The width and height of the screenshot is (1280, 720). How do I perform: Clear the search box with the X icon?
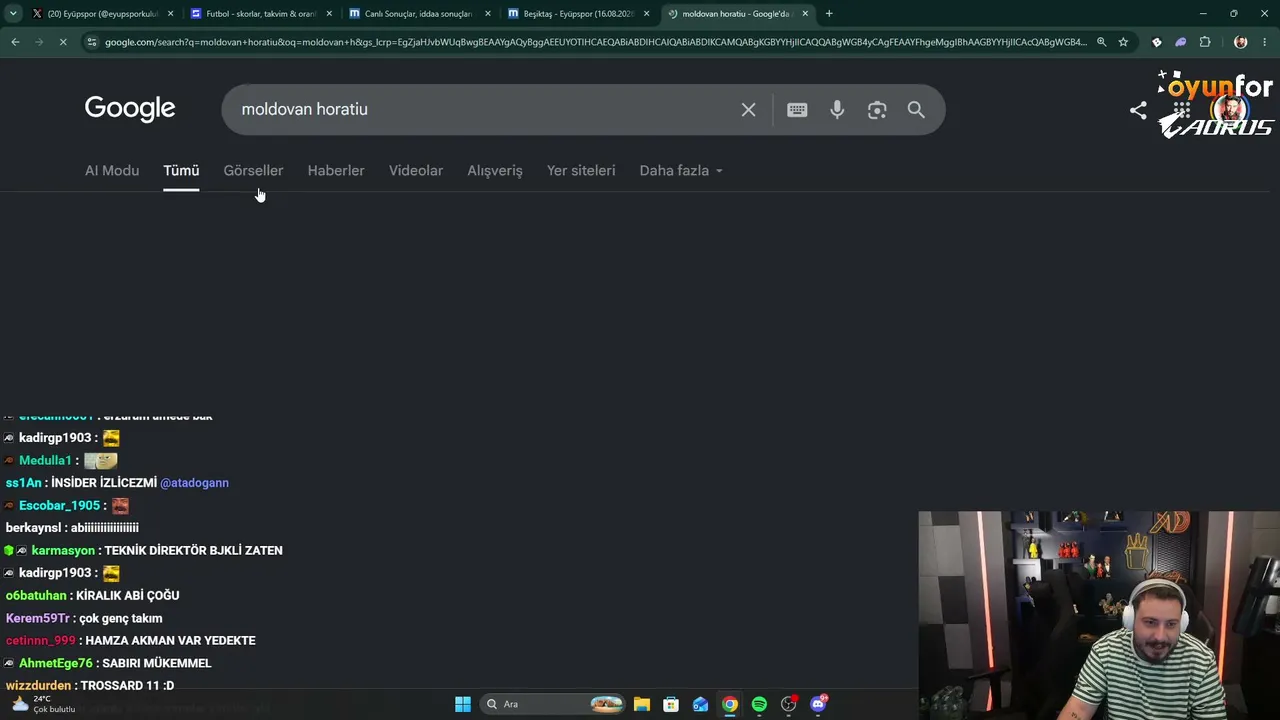[748, 110]
